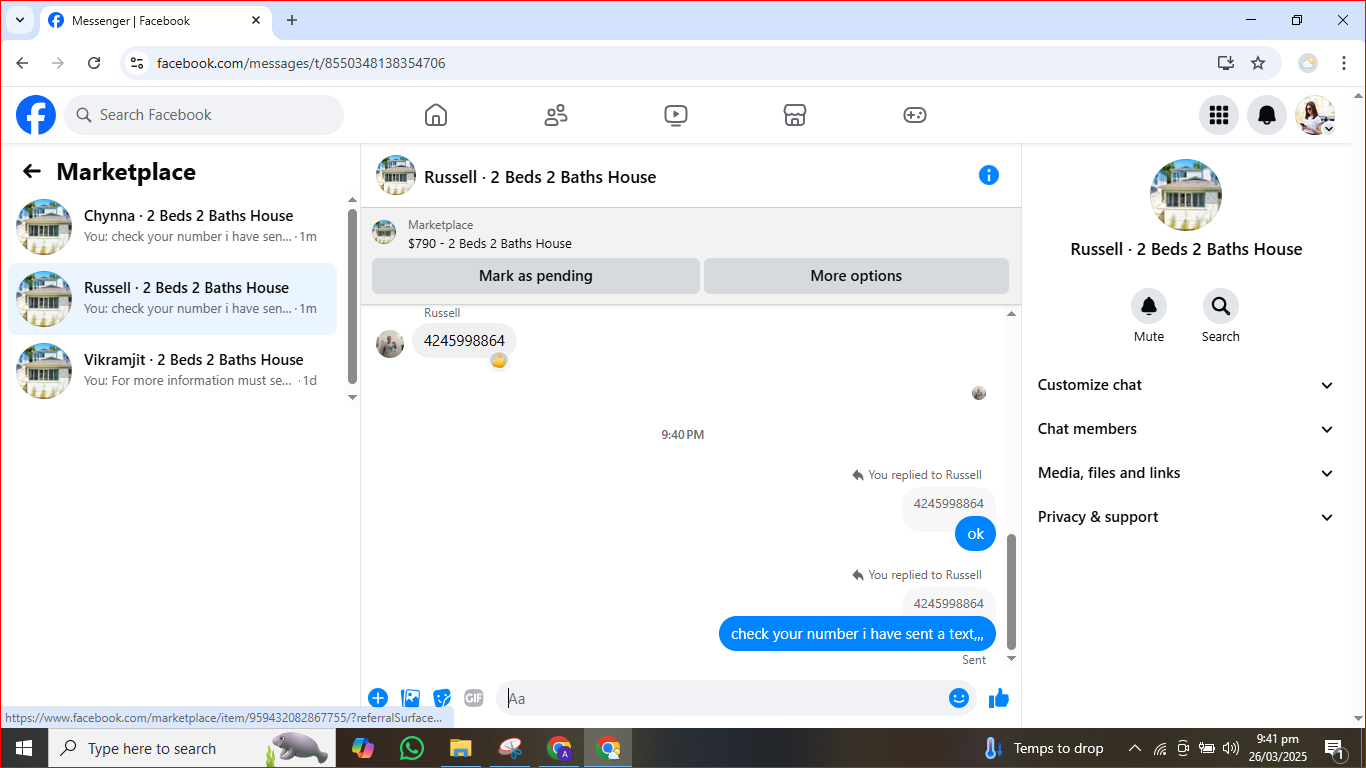Open the Gaming controller icon
The width and height of the screenshot is (1366, 768).
click(x=915, y=115)
